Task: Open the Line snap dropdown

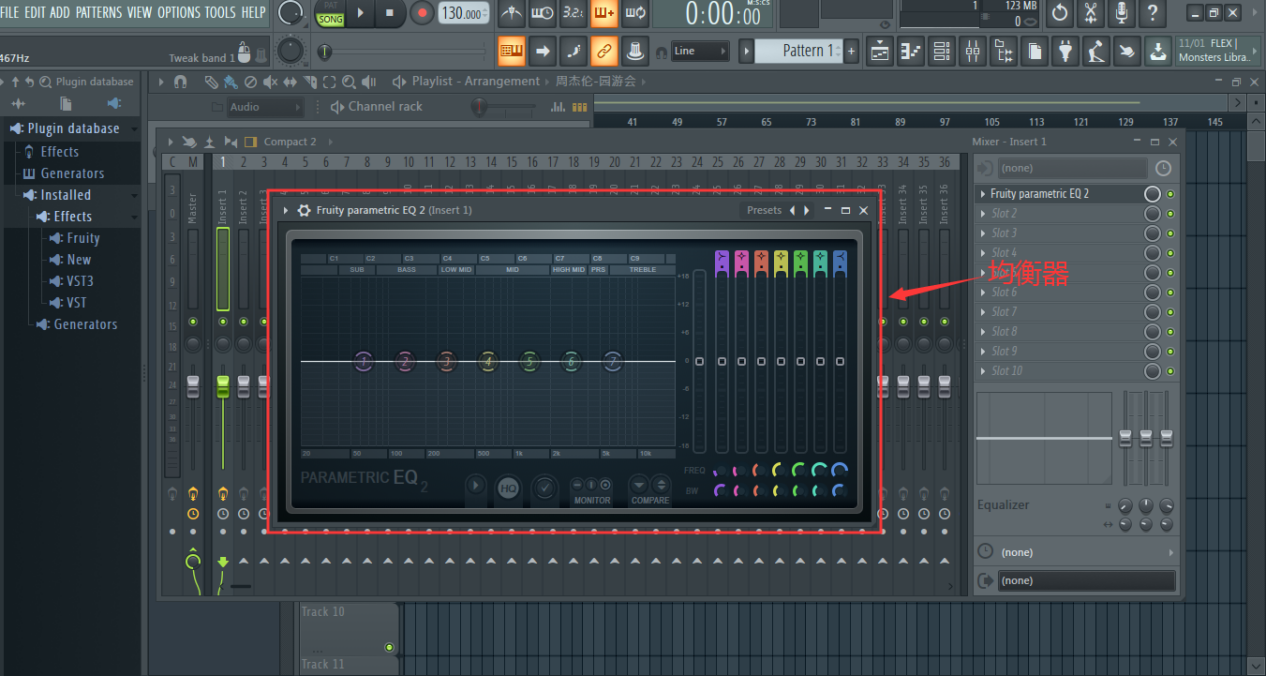Action: pyautogui.click(x=699, y=50)
